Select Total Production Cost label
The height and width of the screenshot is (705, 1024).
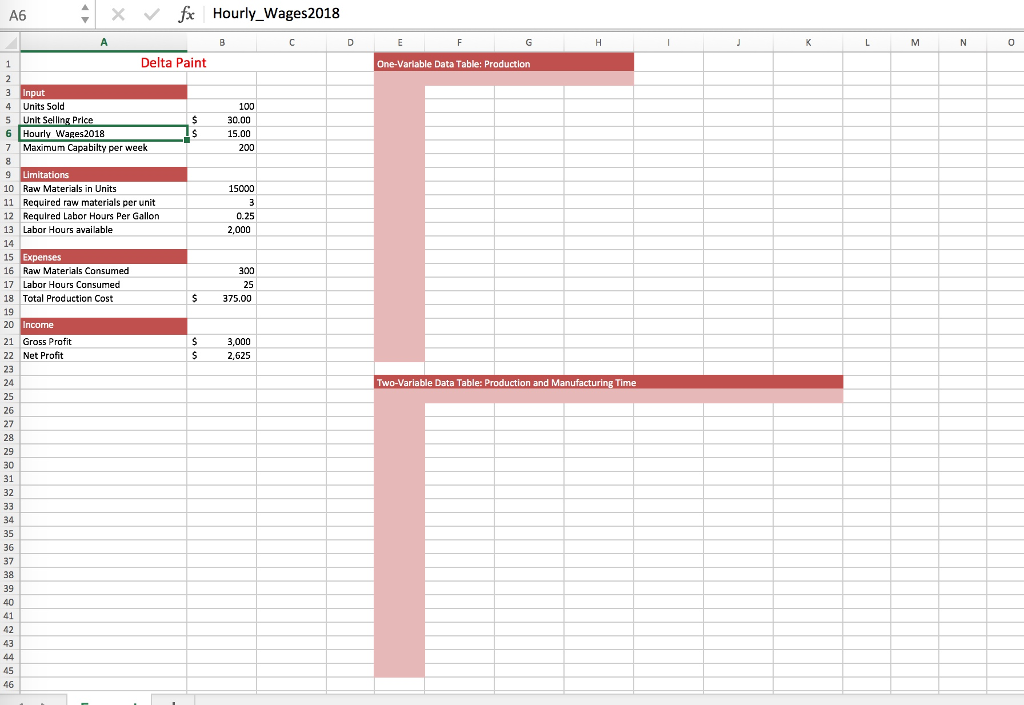(x=104, y=298)
